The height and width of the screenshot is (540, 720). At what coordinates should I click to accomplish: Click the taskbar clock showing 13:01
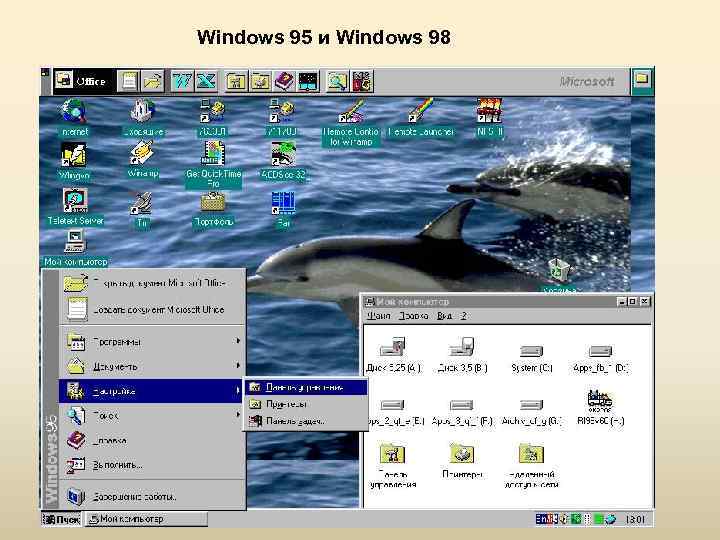[x=635, y=519]
